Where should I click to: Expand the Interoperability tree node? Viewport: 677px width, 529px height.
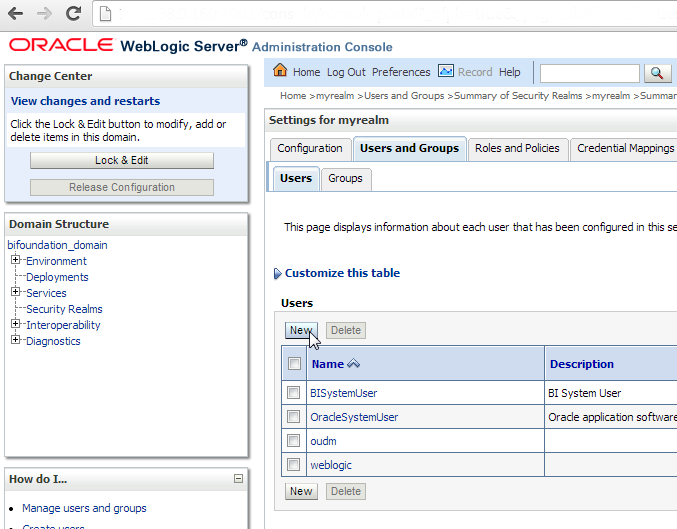[x=16, y=323]
